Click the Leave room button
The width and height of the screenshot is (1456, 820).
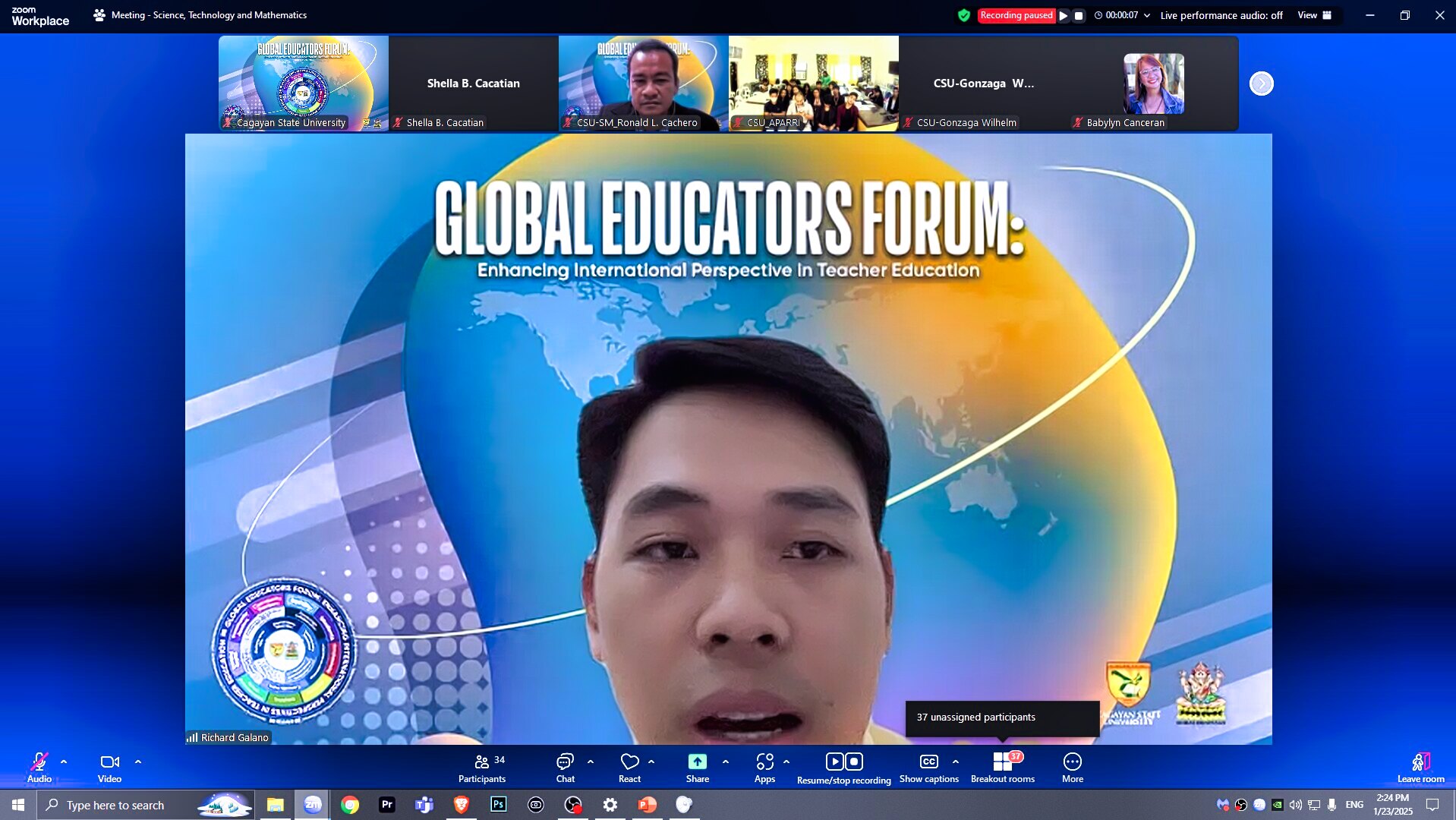click(1421, 767)
